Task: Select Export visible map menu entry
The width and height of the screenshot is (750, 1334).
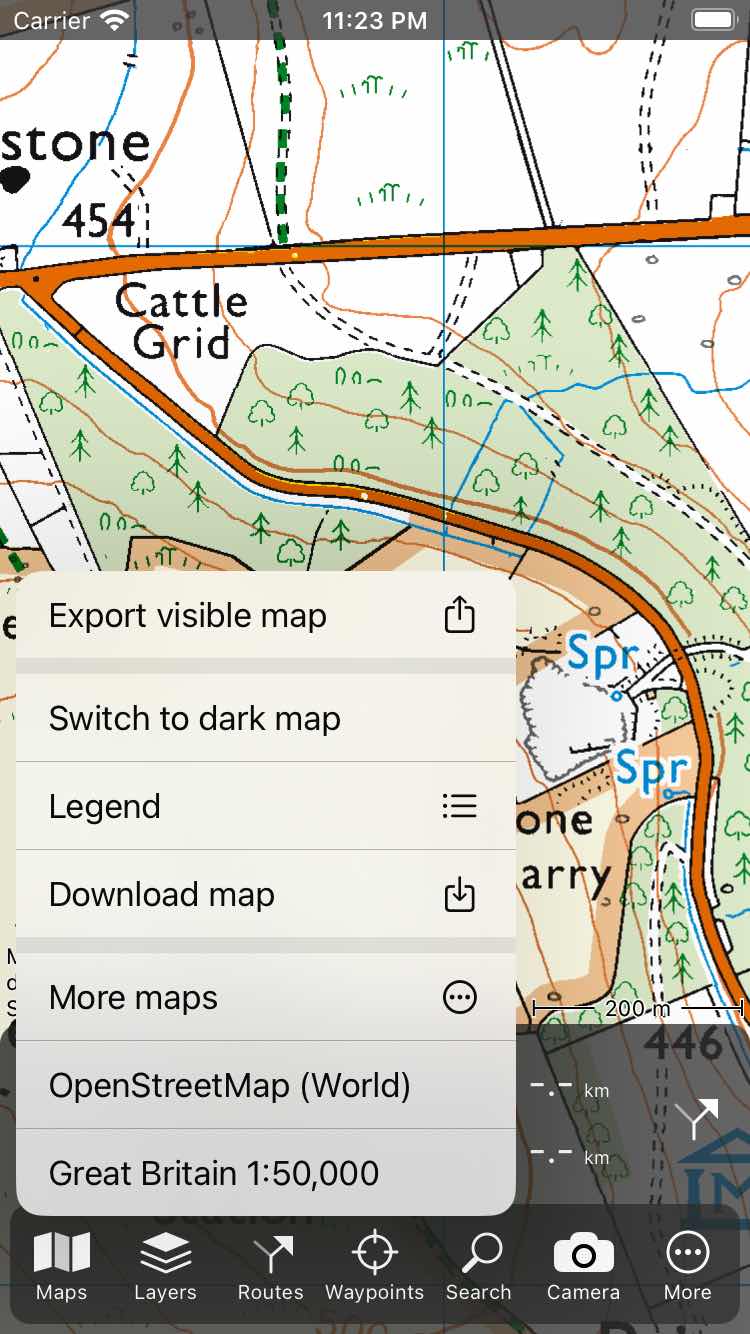Action: coord(266,615)
